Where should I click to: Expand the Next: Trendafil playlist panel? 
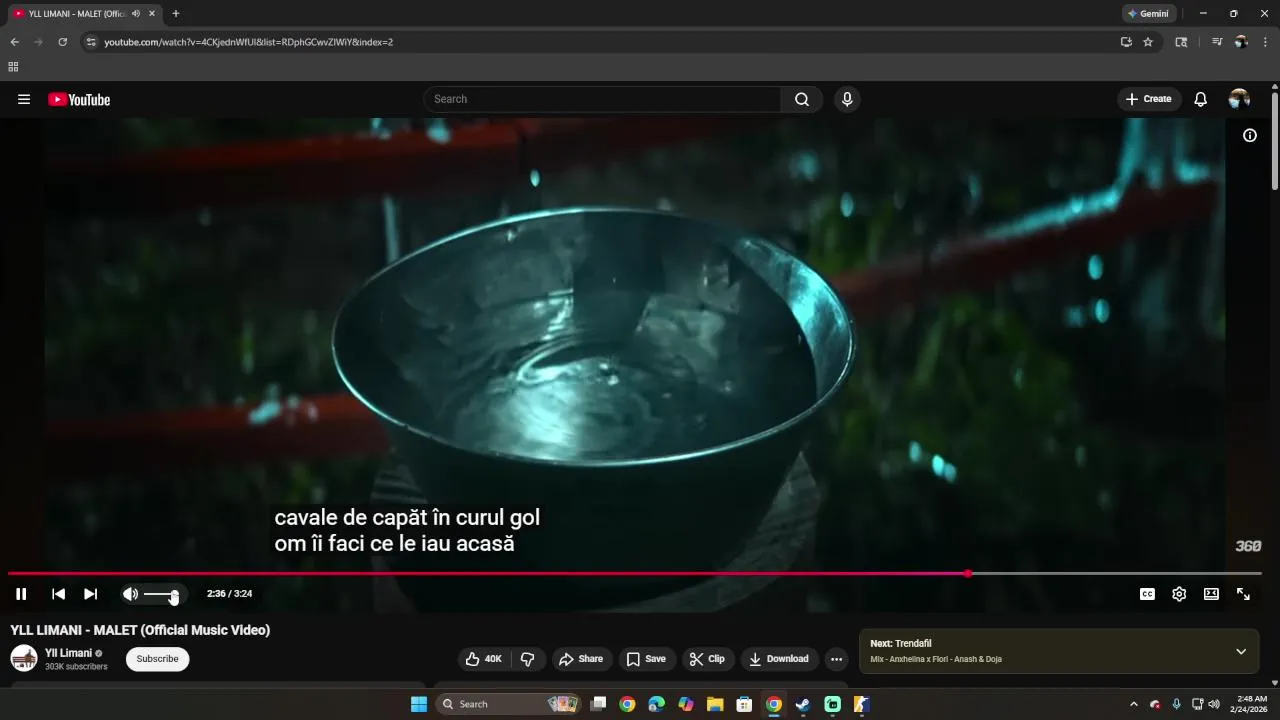click(1241, 651)
